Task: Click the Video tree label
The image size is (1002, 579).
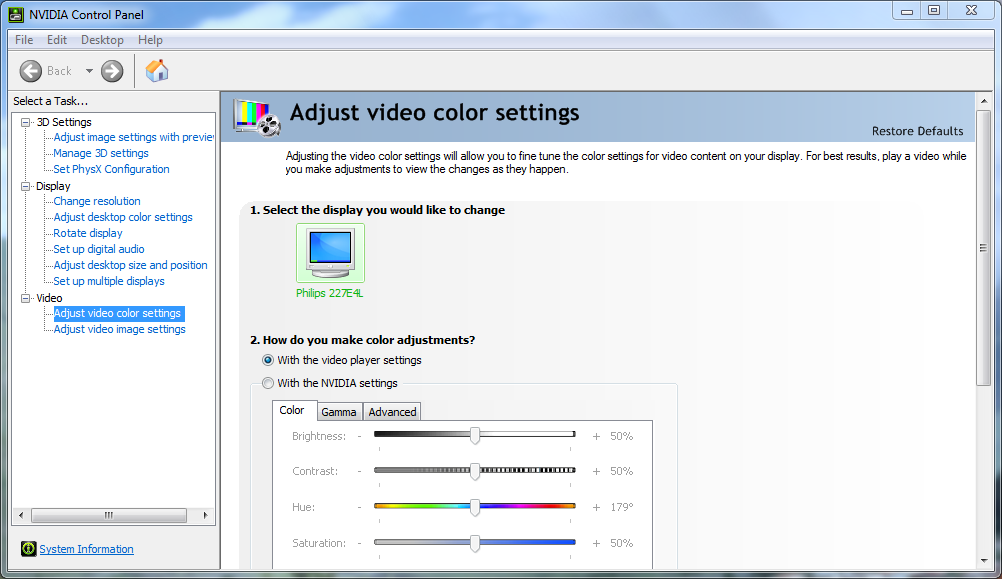Action: tap(49, 298)
